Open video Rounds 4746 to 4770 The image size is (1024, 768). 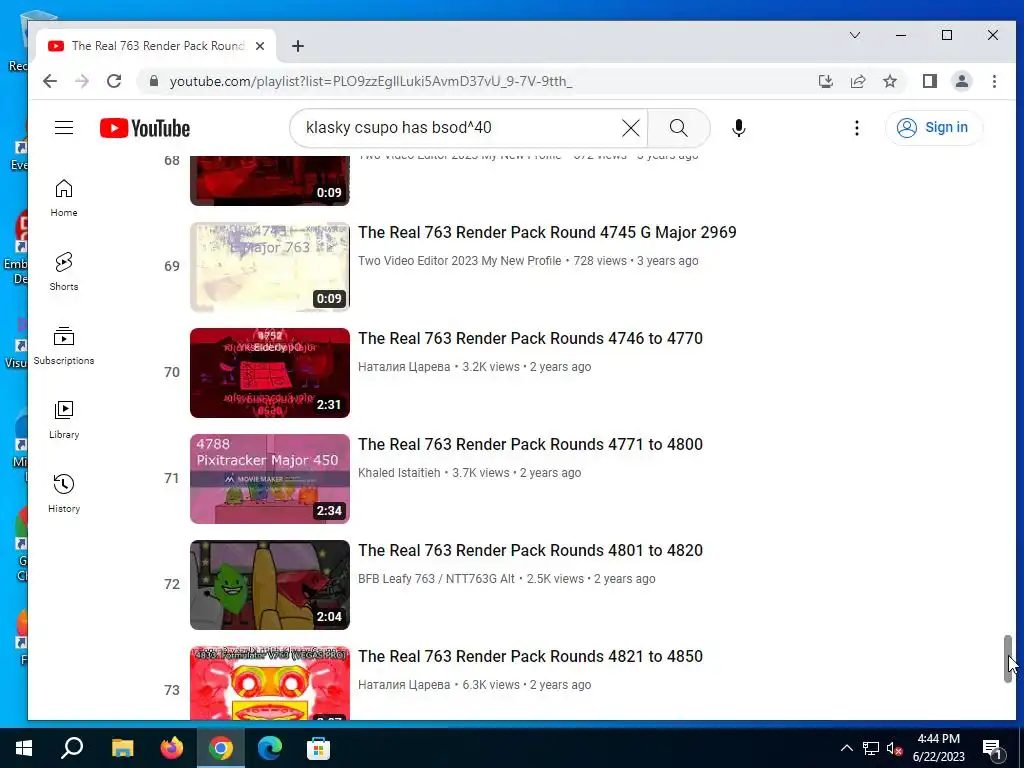pyautogui.click(x=530, y=338)
